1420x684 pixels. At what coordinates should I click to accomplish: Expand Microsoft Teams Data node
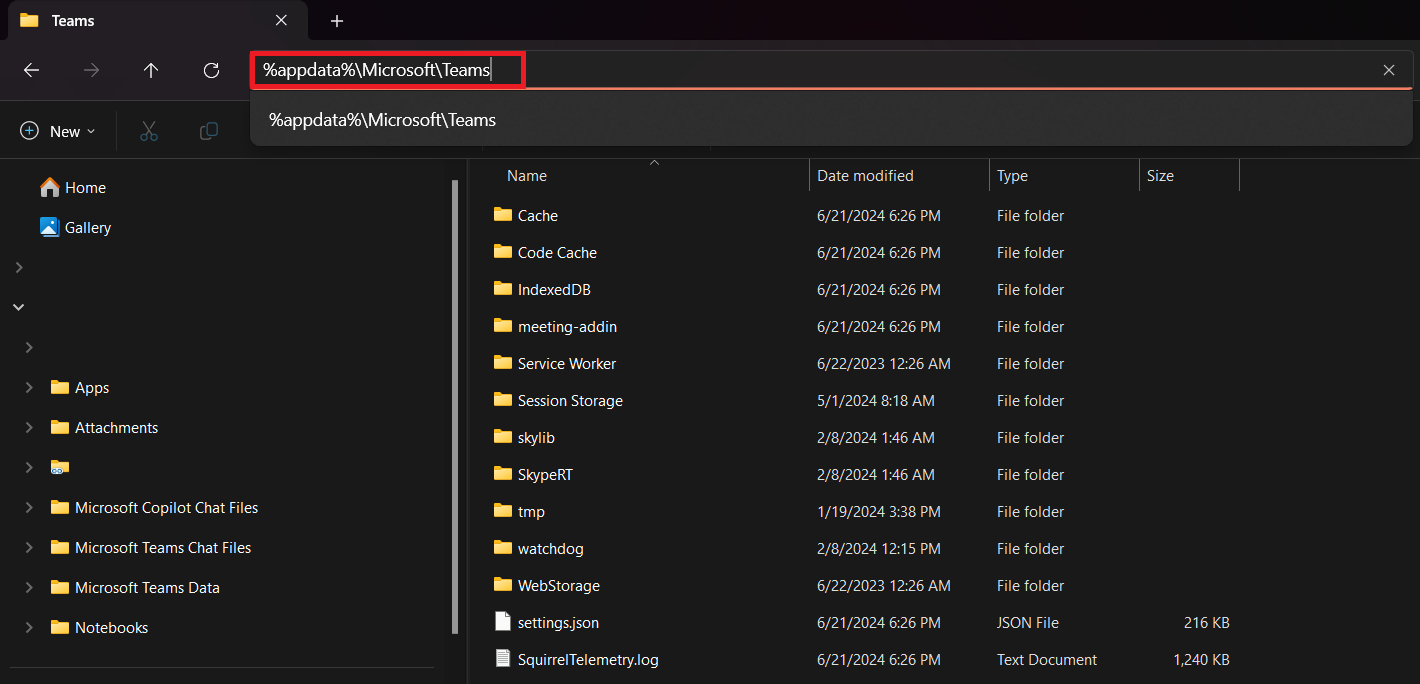tap(29, 588)
